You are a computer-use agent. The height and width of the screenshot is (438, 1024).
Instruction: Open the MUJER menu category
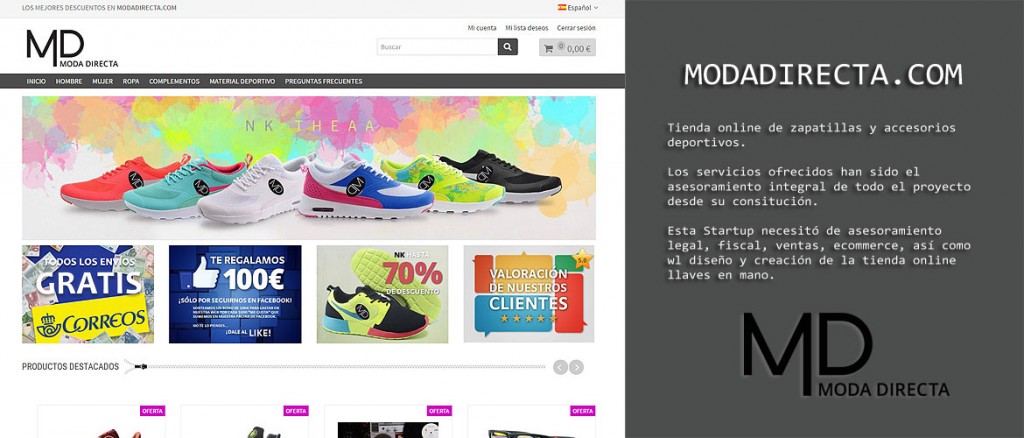103,82
